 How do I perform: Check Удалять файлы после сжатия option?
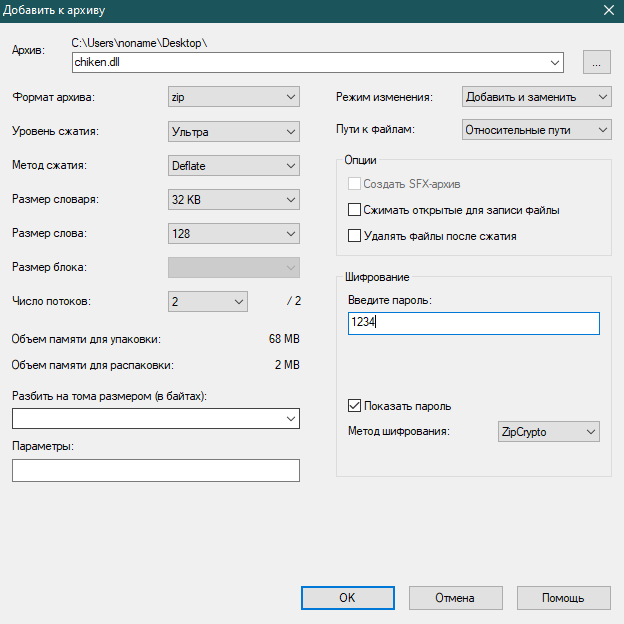(354, 236)
